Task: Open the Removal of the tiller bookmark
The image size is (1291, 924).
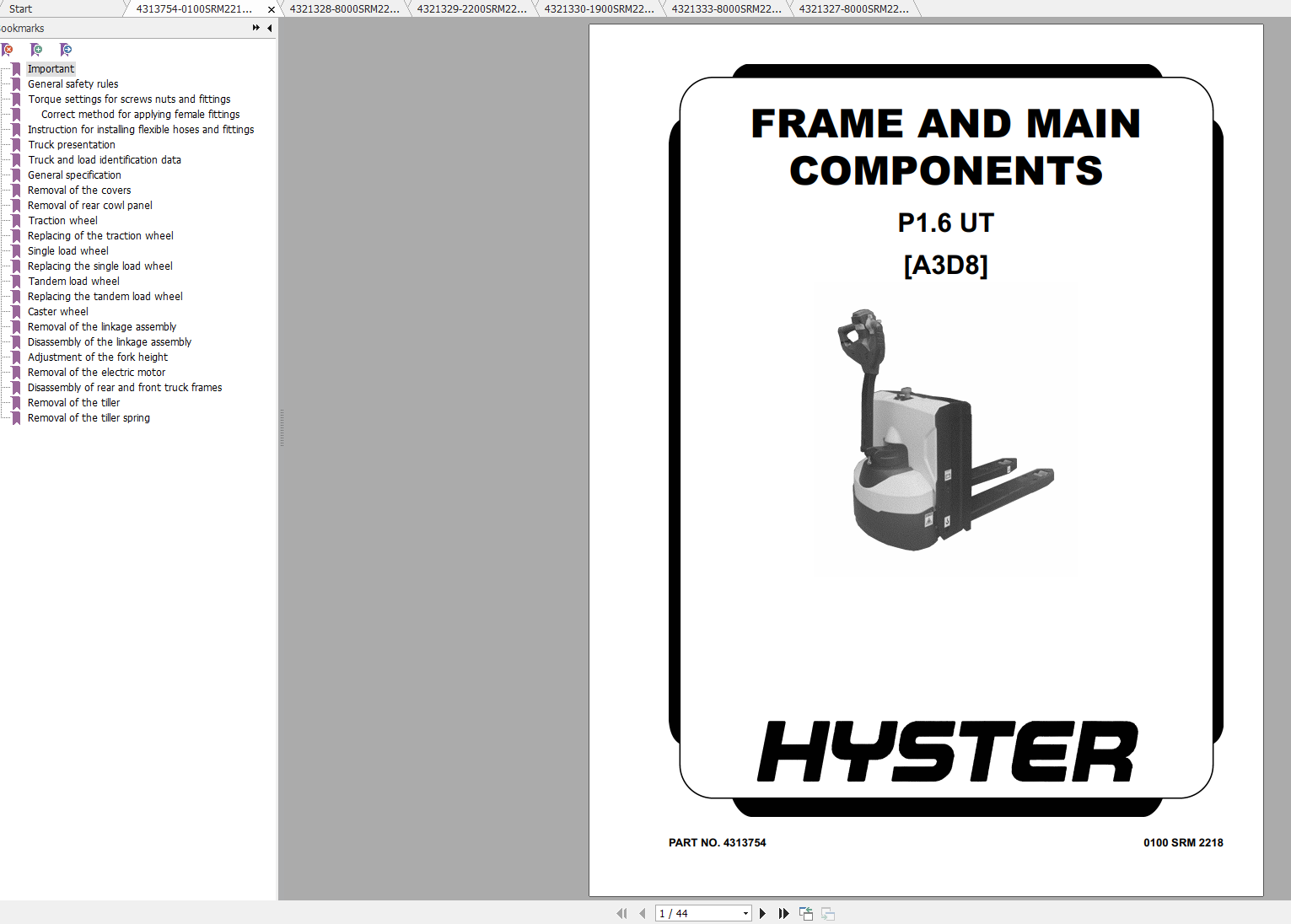Action: tap(73, 402)
